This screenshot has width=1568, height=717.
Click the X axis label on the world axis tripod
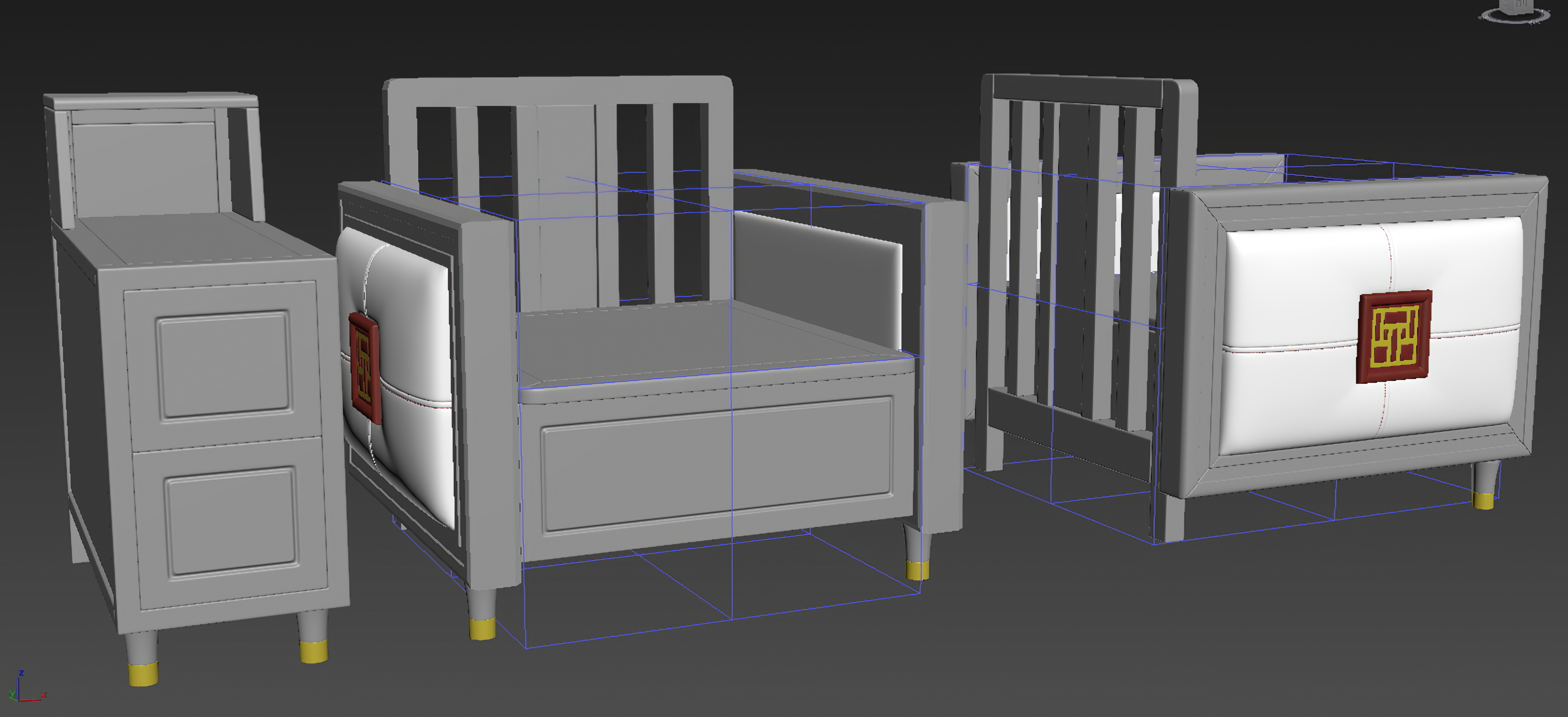[44, 696]
